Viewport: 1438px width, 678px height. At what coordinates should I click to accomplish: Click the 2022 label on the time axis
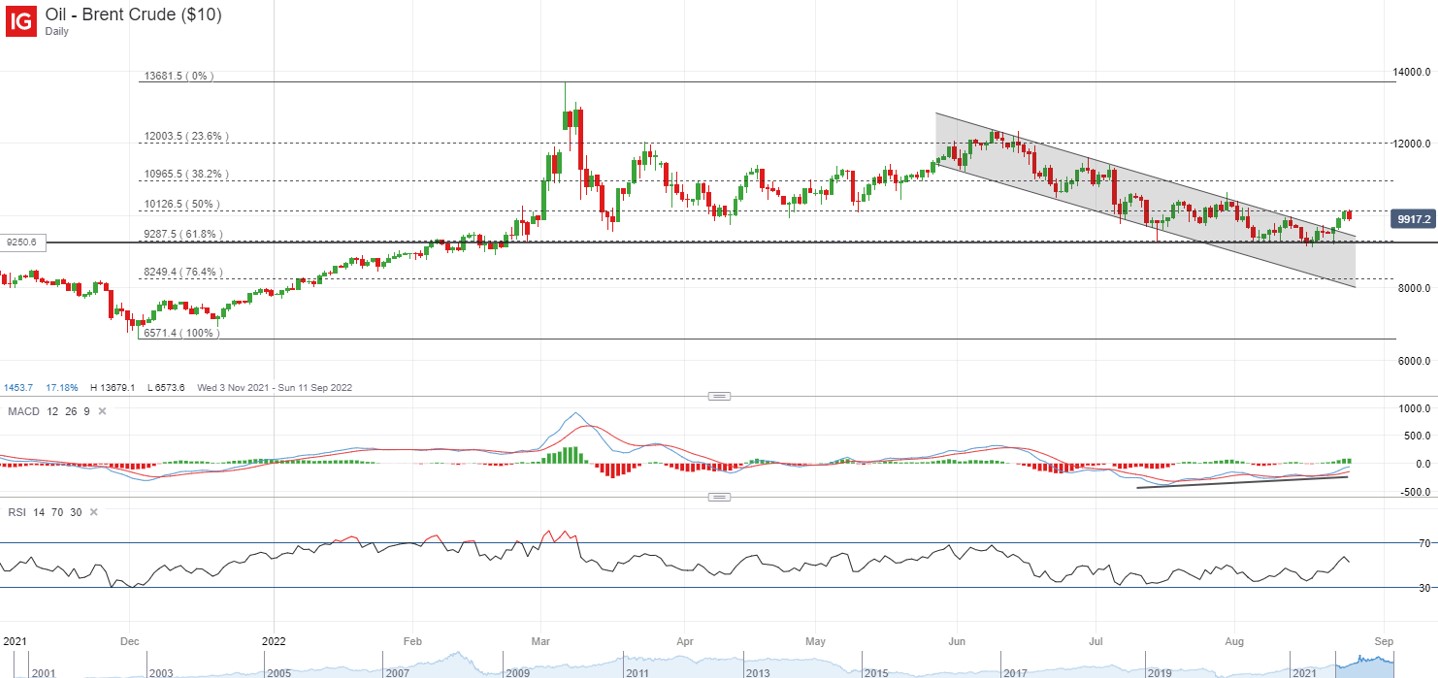[x=274, y=639]
